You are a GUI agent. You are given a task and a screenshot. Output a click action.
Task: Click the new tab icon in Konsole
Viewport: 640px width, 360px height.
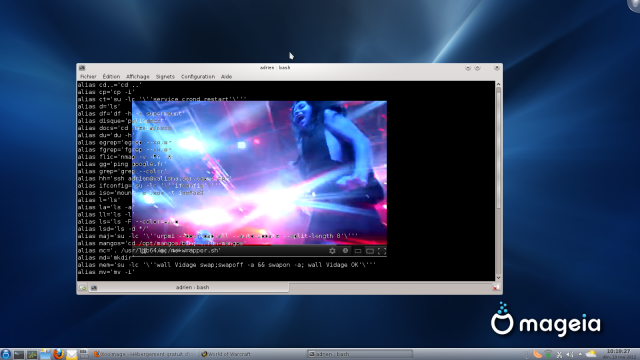[82, 288]
